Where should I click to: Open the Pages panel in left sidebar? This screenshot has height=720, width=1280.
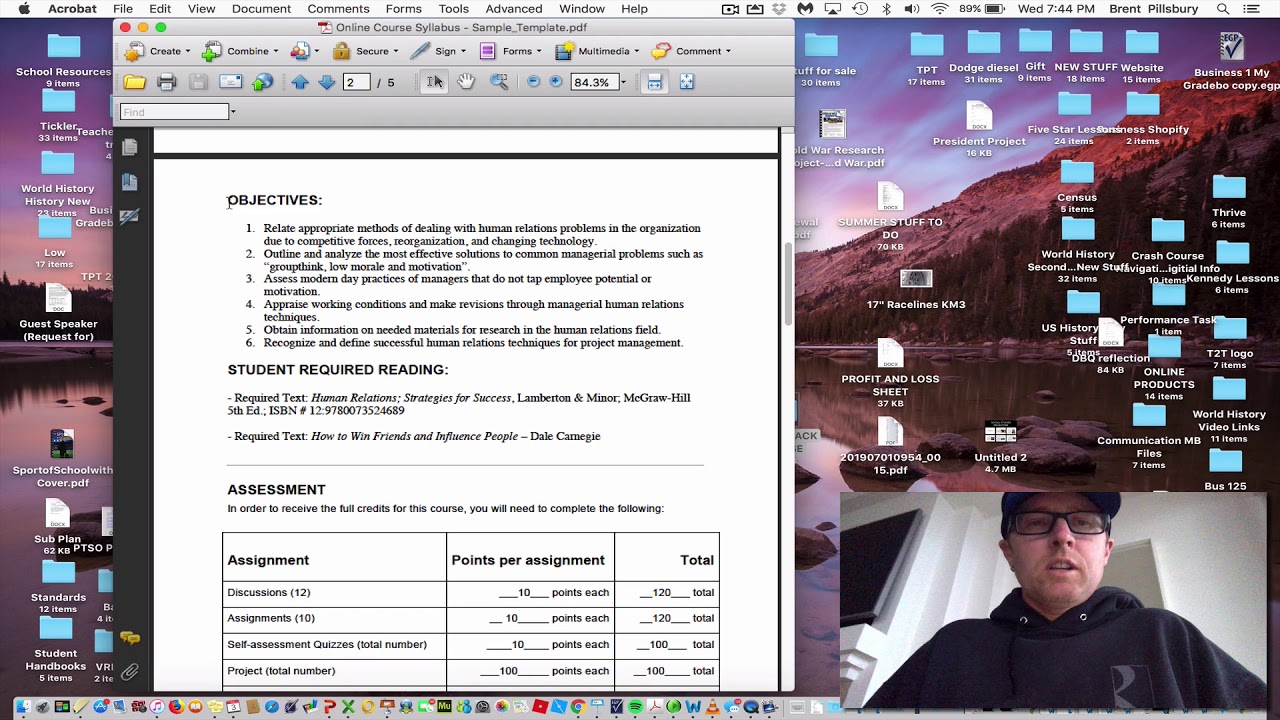point(129,148)
